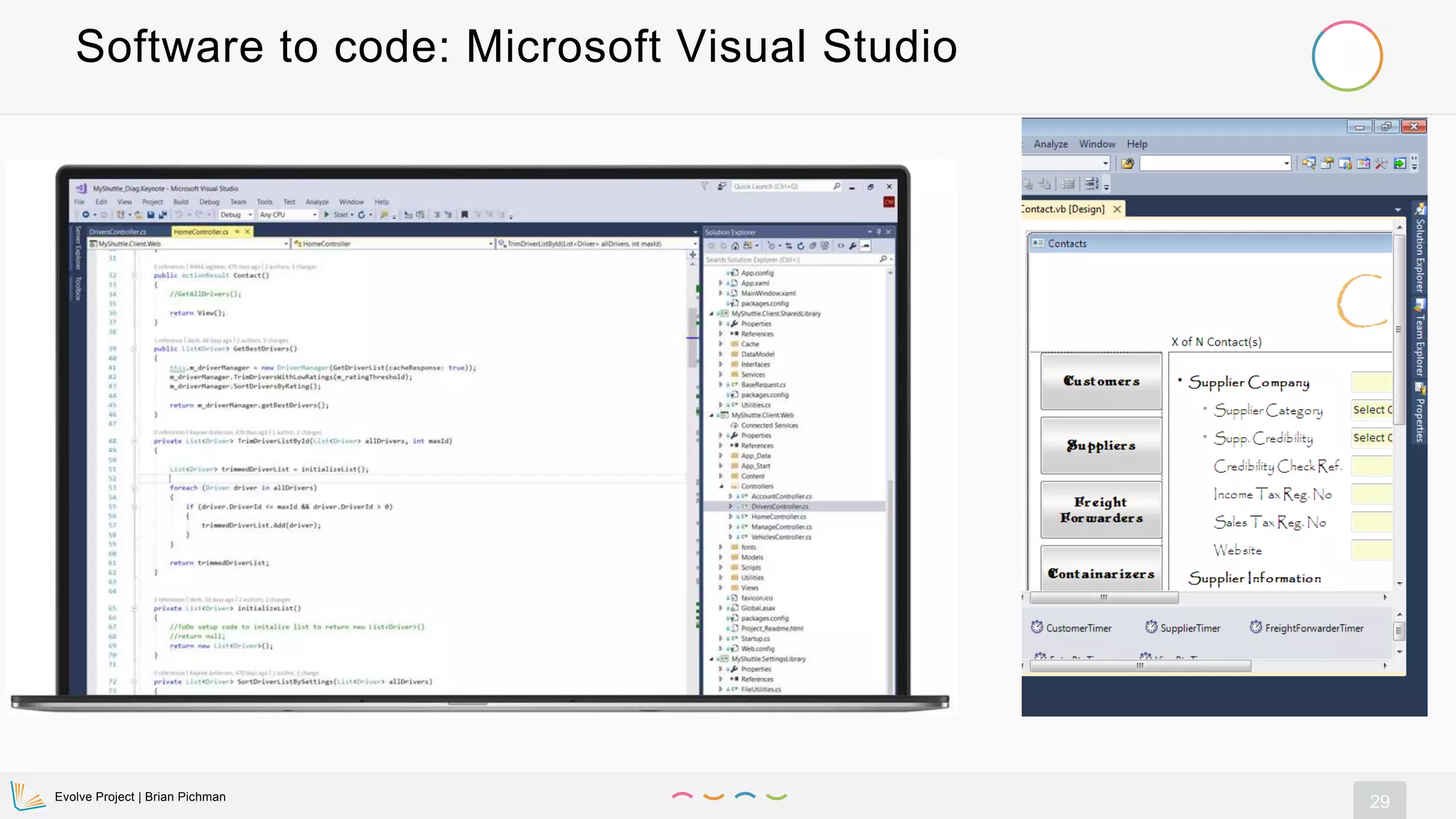Open the File menu in laptop Visual Studio

(79, 202)
